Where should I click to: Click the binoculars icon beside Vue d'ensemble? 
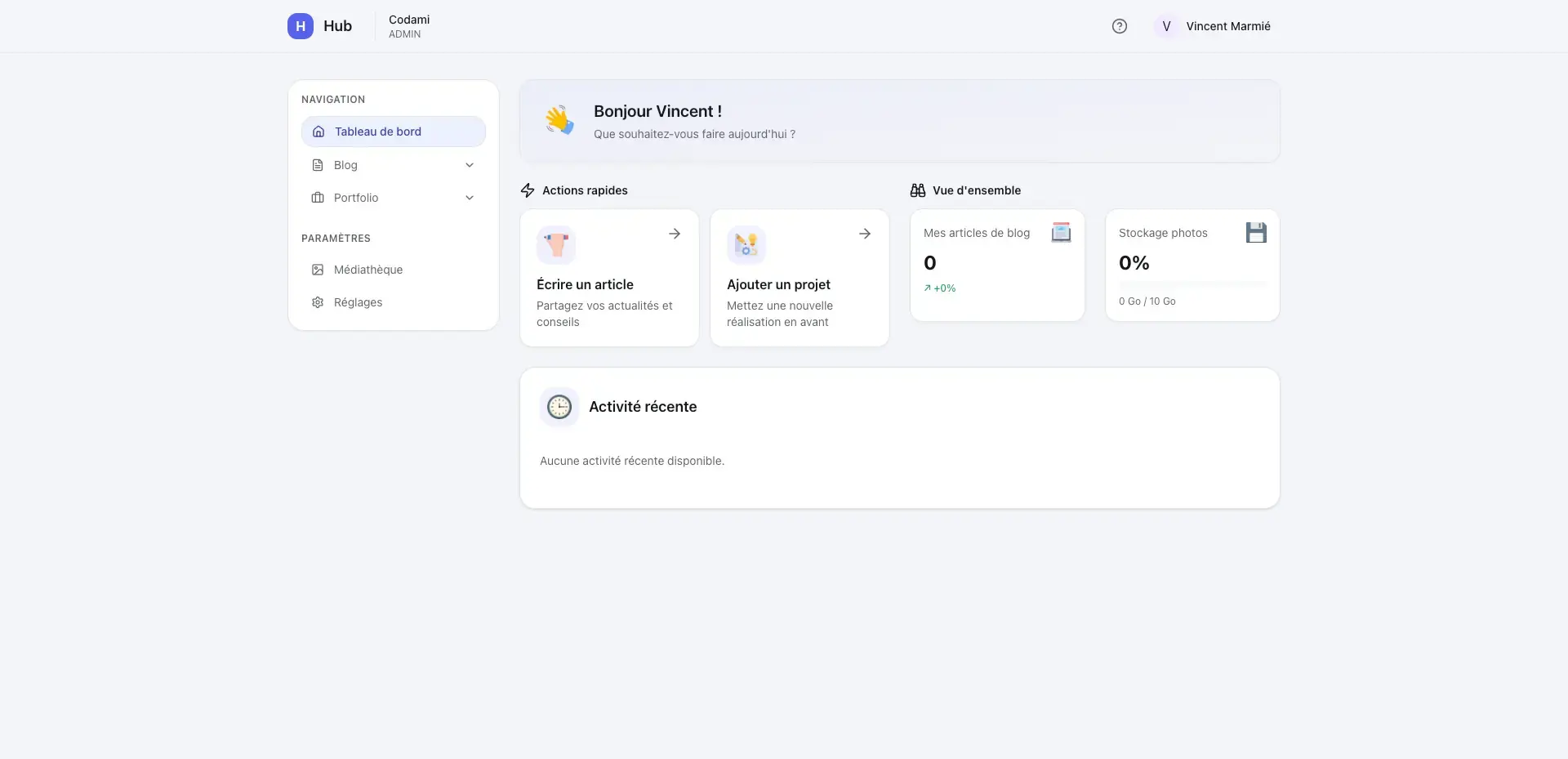tap(917, 190)
